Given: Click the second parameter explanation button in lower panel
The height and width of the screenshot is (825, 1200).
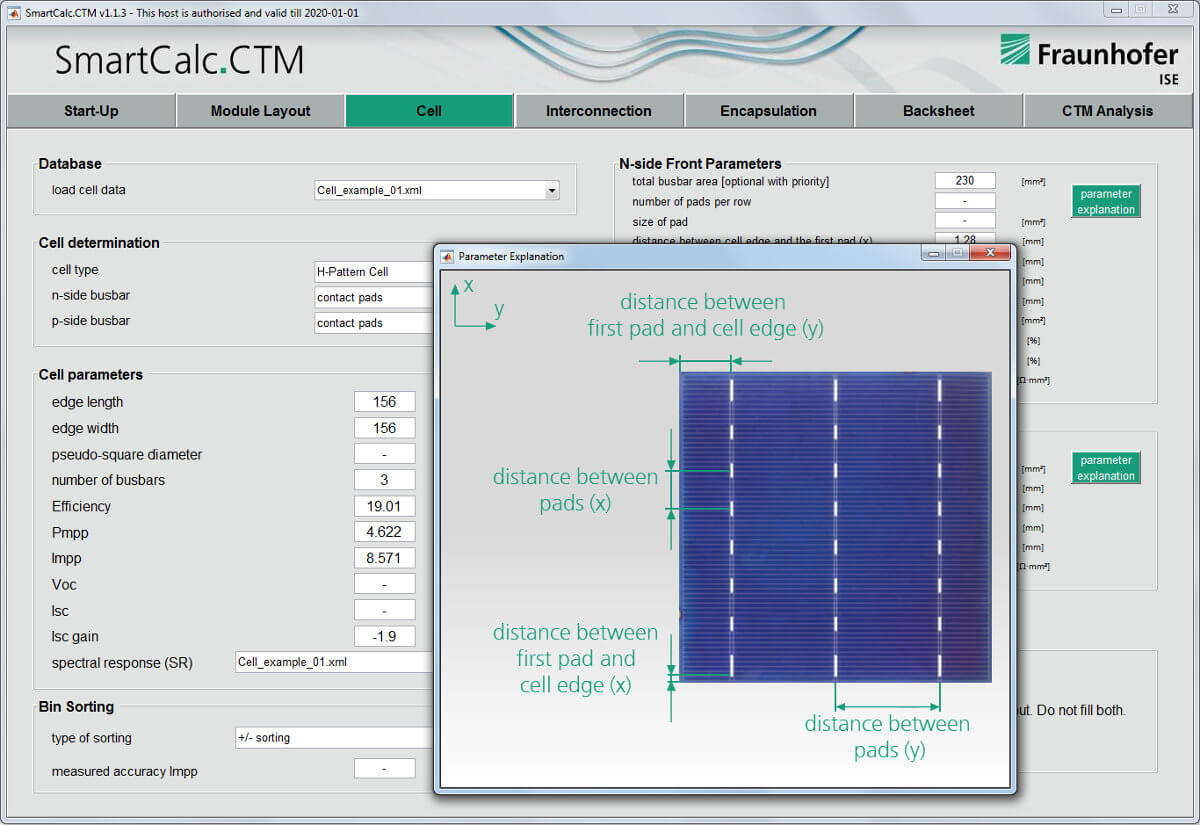Looking at the screenshot, I should [1106, 468].
